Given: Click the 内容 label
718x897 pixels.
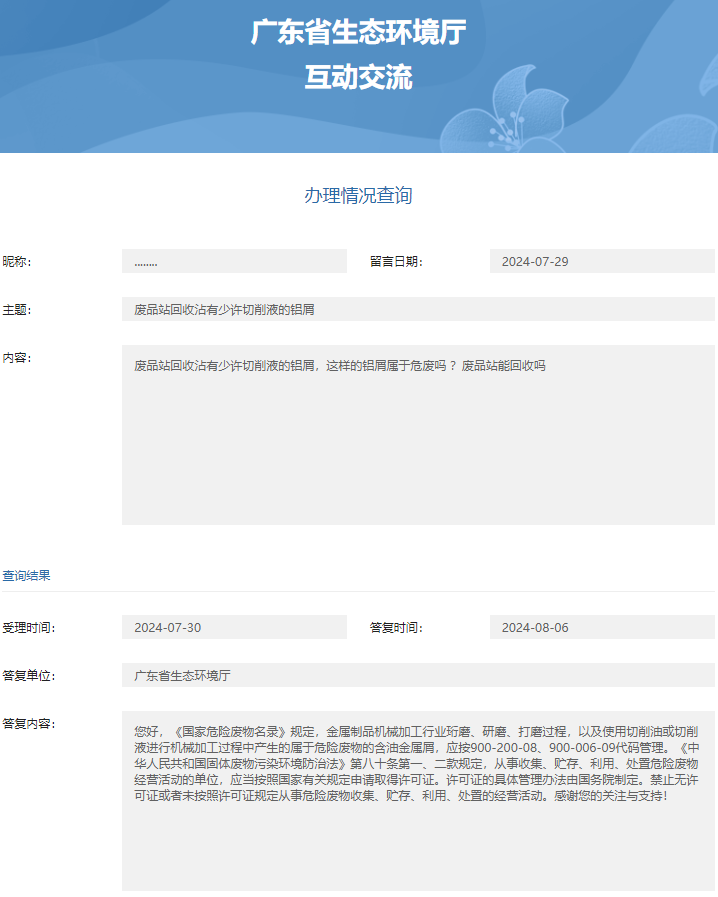Looking at the screenshot, I should [x=17, y=358].
